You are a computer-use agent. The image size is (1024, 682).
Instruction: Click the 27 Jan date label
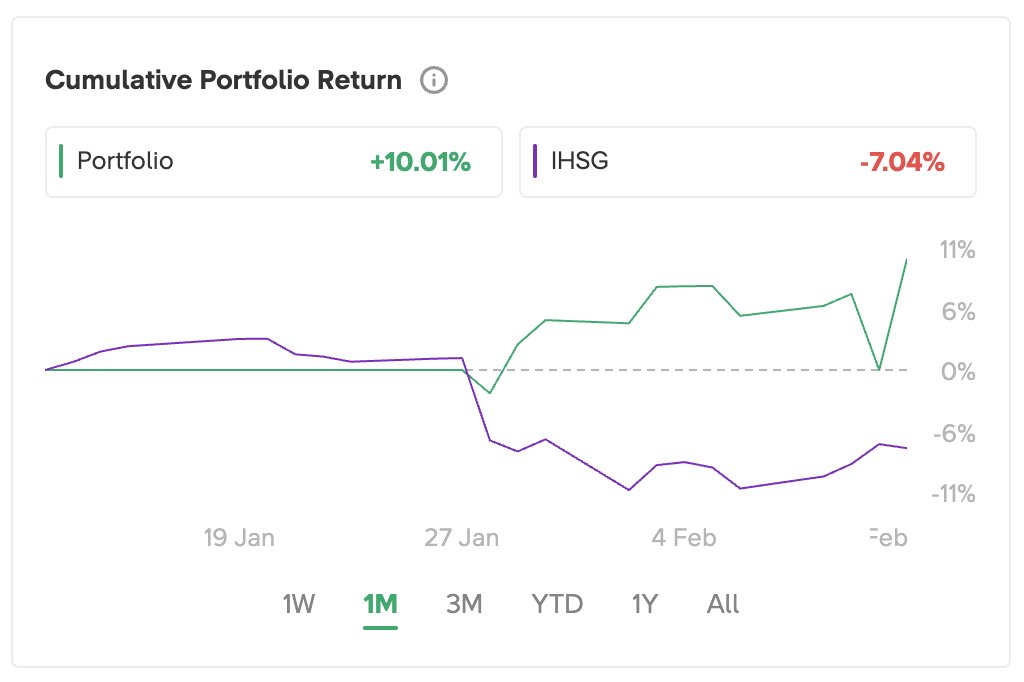461,538
